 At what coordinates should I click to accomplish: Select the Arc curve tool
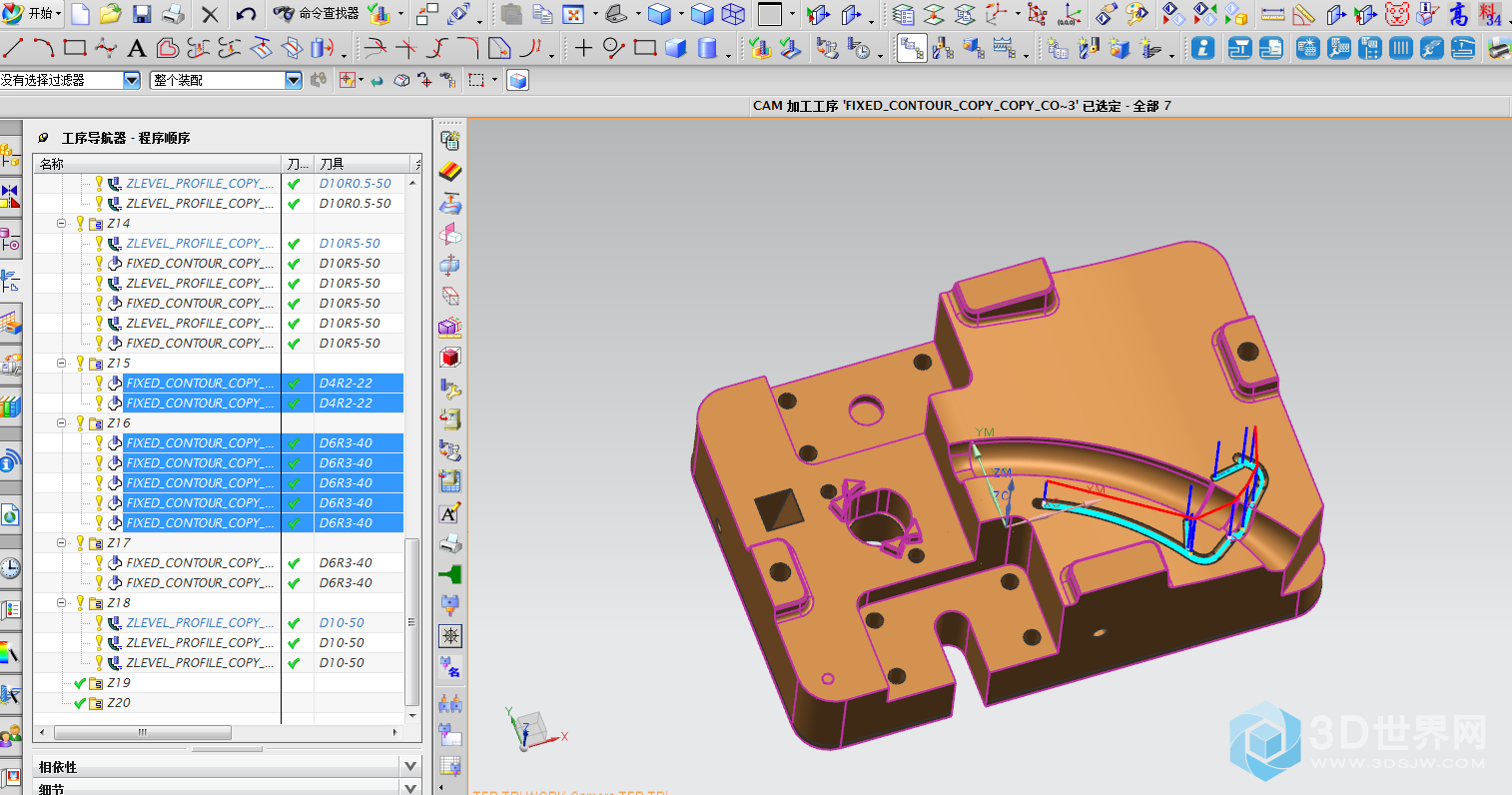[x=43, y=47]
